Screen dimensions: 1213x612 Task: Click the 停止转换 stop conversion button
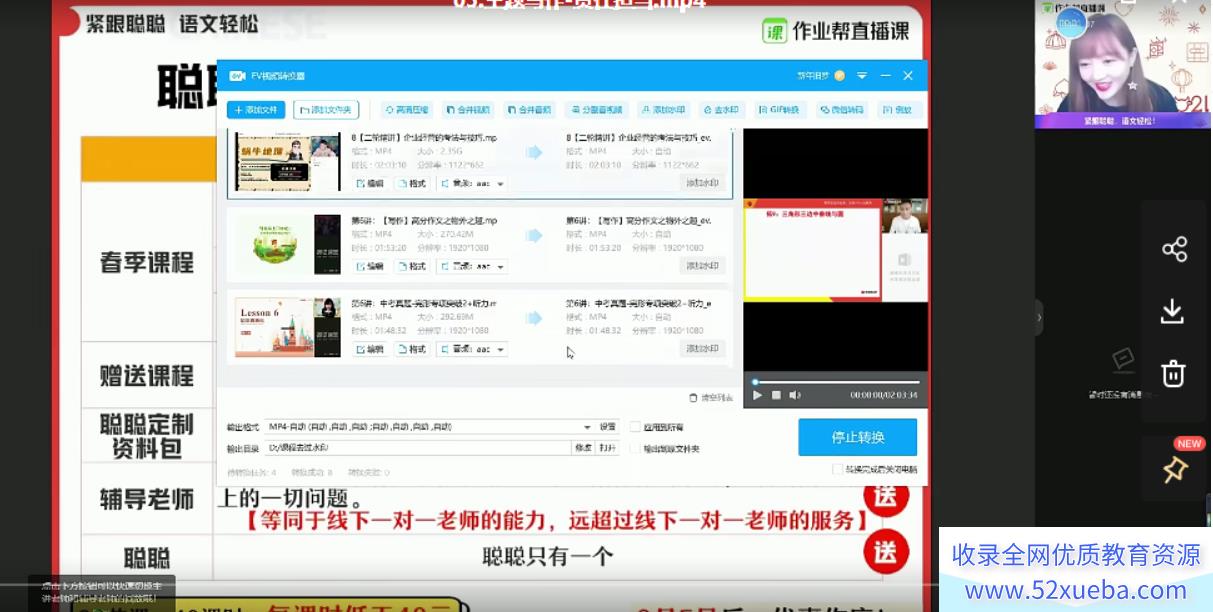(x=857, y=437)
